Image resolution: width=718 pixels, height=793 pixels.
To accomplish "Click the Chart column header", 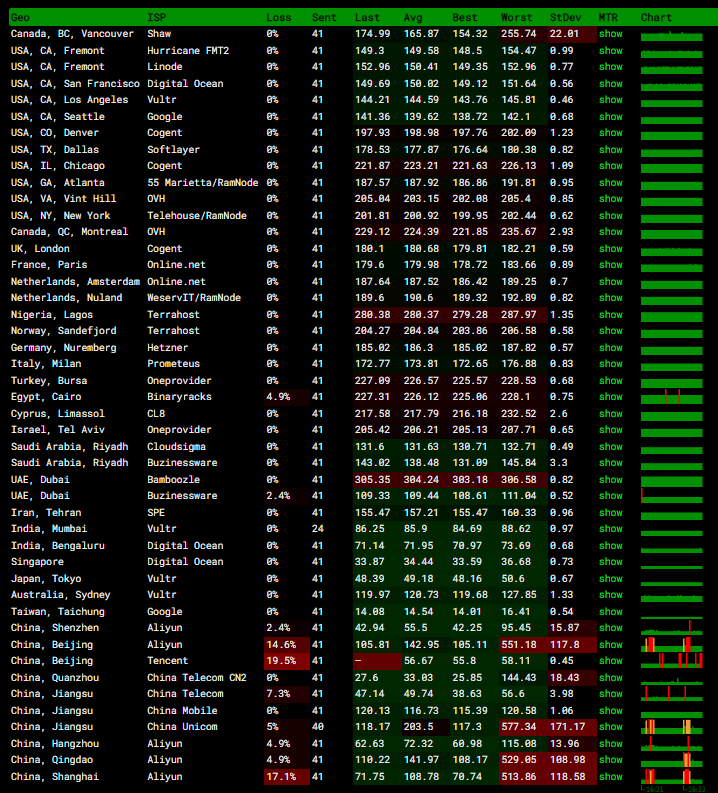I will click(656, 18).
